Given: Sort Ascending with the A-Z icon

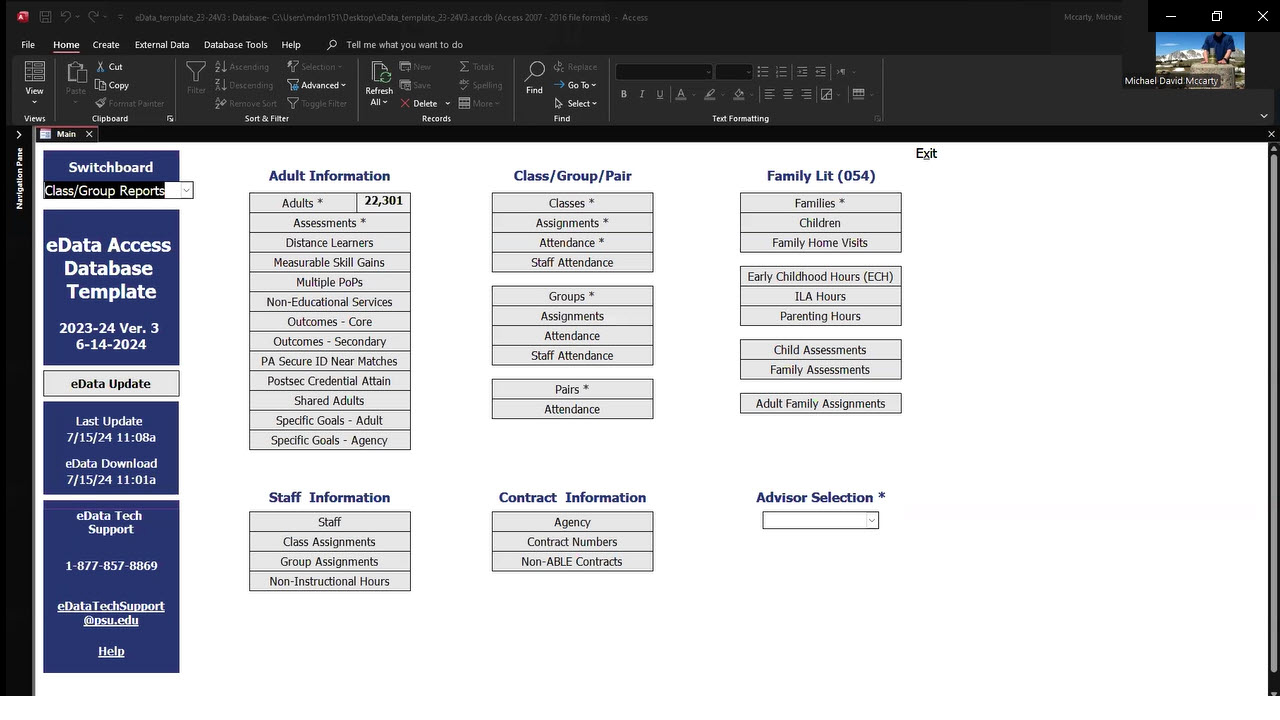Looking at the screenshot, I should 221,67.
